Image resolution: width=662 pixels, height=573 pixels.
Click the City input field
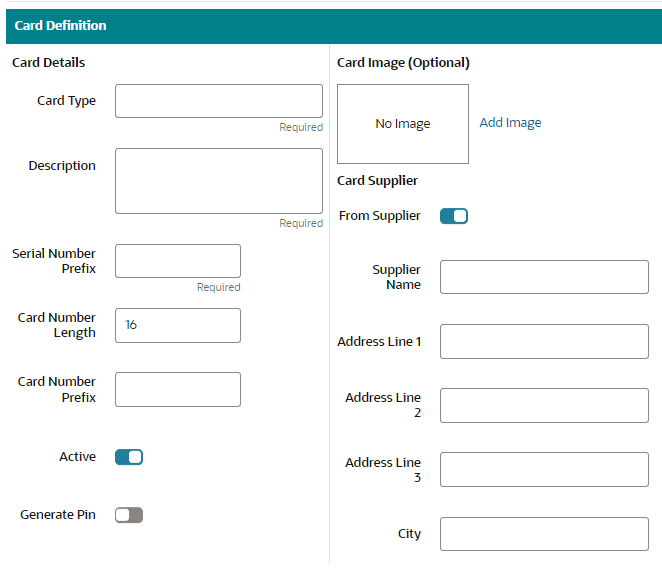(544, 534)
